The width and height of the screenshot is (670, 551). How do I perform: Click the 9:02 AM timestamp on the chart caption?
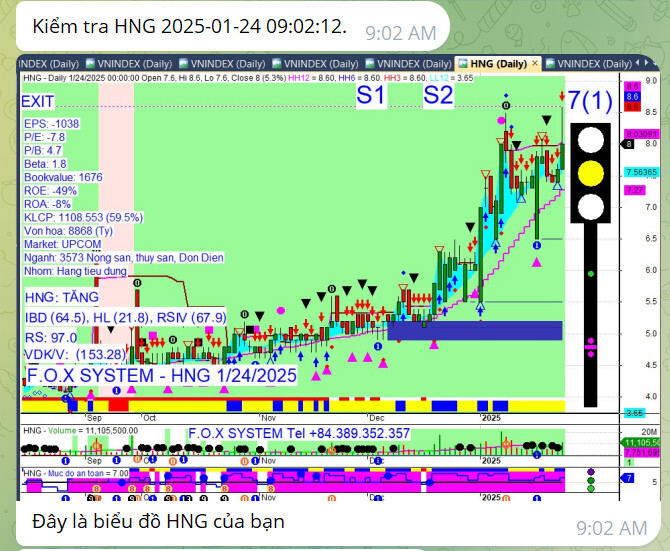pos(611,528)
